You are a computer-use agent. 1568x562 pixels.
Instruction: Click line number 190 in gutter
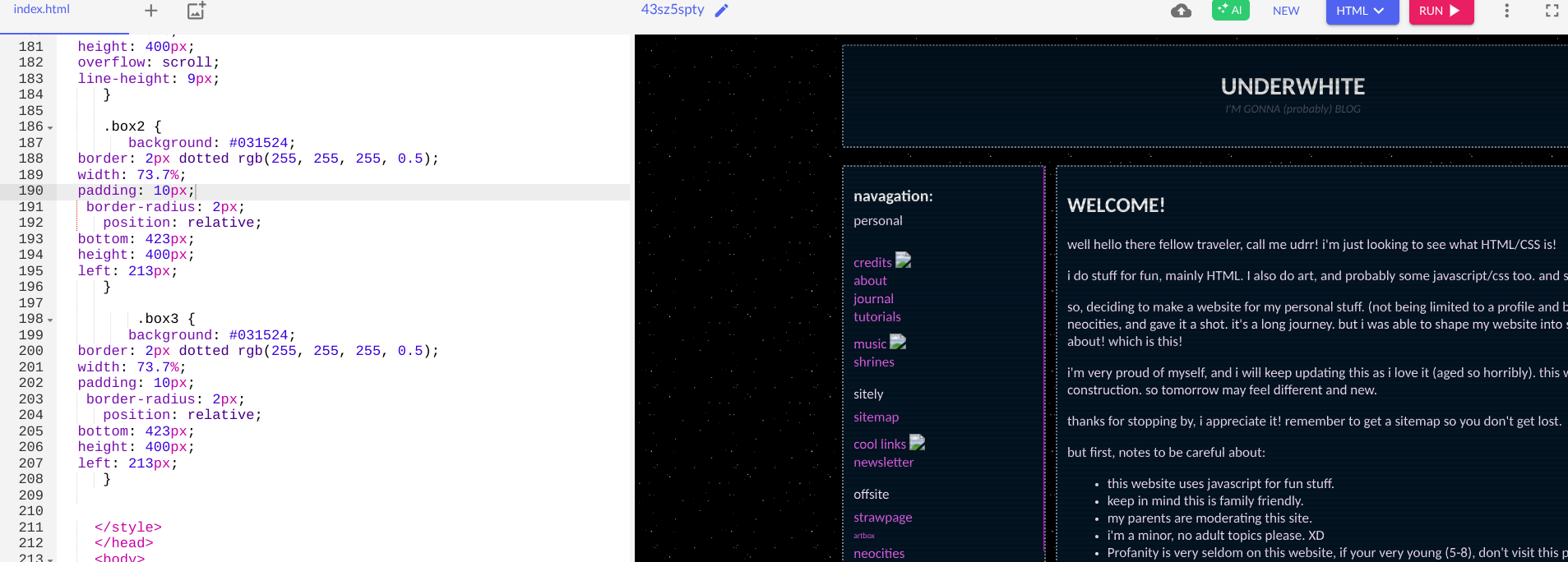[x=30, y=191]
